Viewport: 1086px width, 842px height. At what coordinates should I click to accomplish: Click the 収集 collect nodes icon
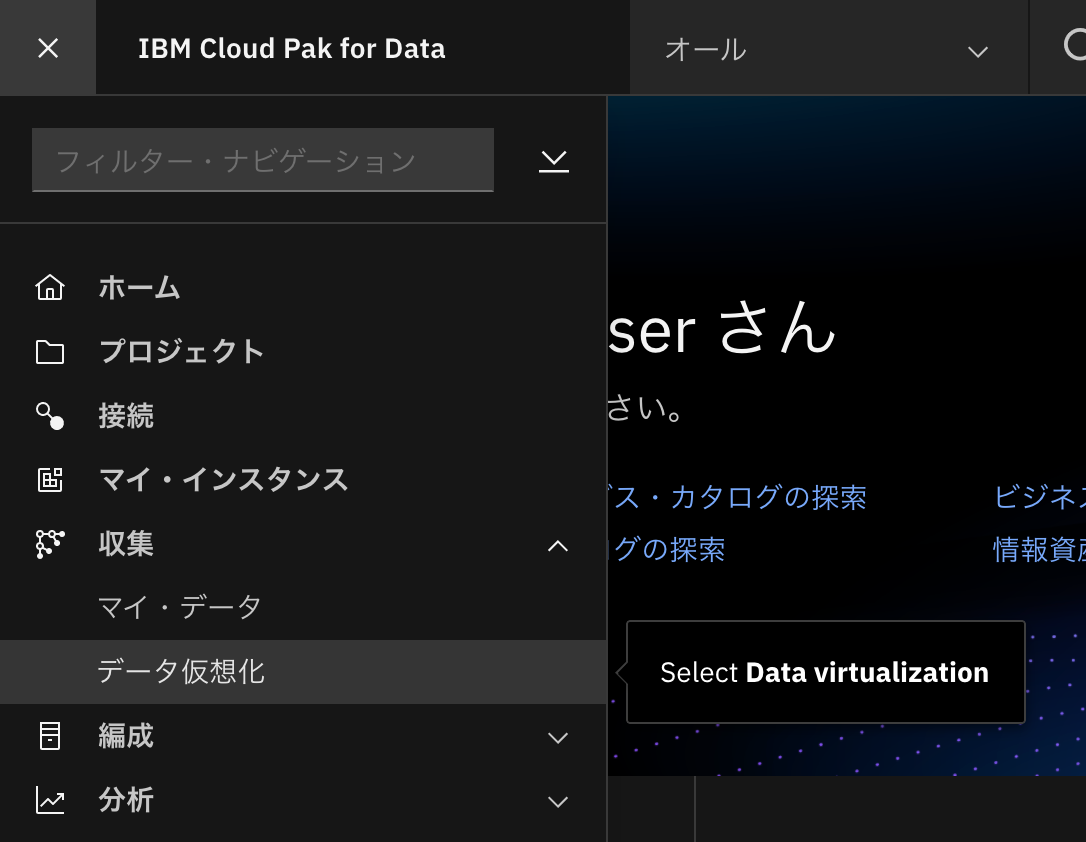coord(50,544)
